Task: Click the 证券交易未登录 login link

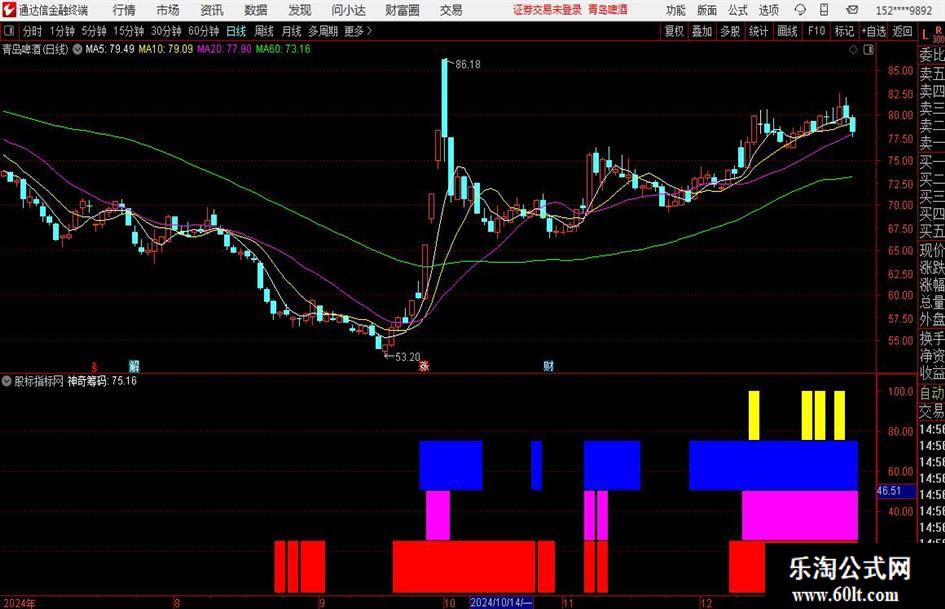Action: pyautogui.click(x=547, y=10)
